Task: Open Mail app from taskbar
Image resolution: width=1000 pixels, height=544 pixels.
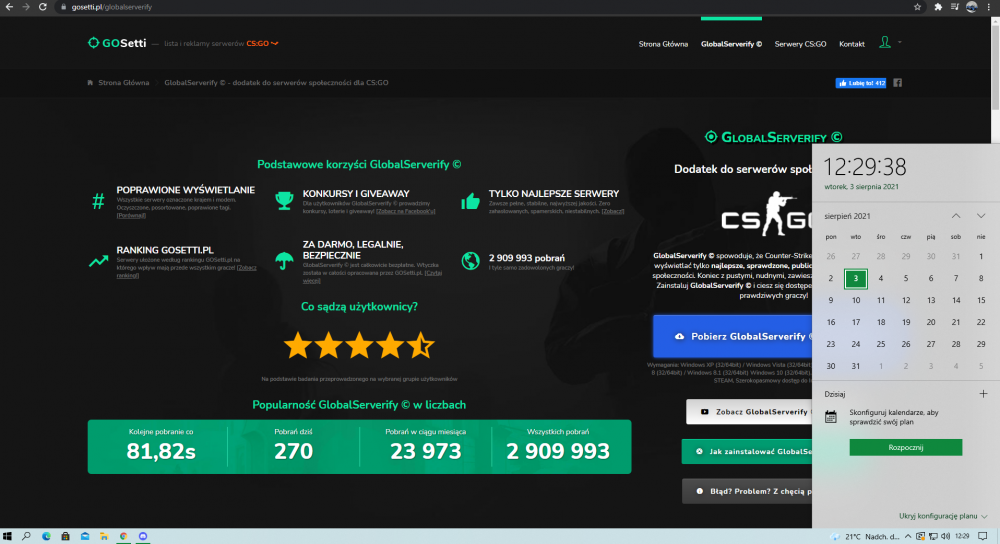Action: click(x=85, y=536)
